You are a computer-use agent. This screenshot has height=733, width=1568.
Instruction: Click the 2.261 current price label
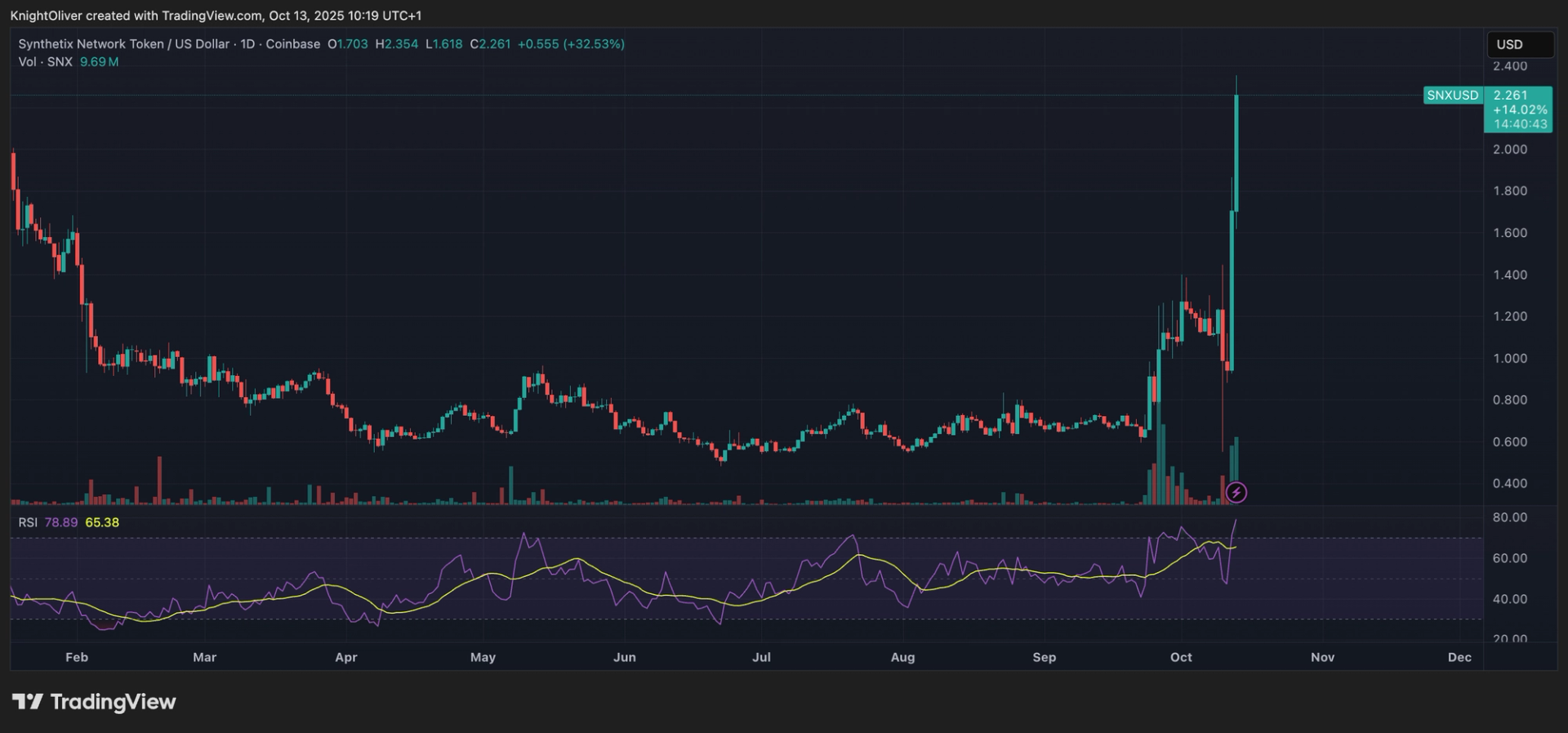coord(1510,96)
